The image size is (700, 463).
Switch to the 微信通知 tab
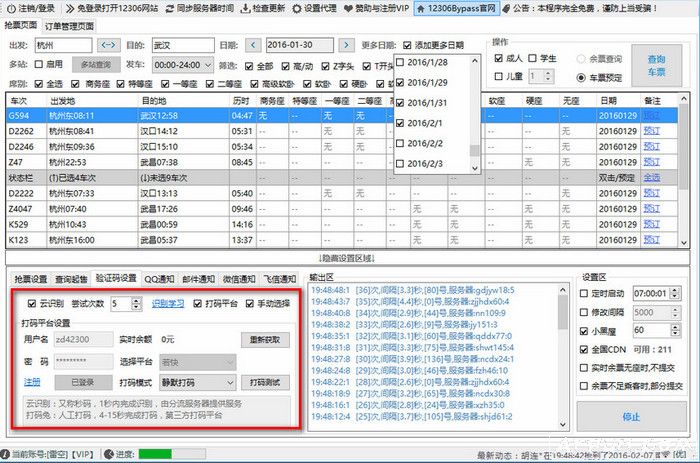[239, 279]
